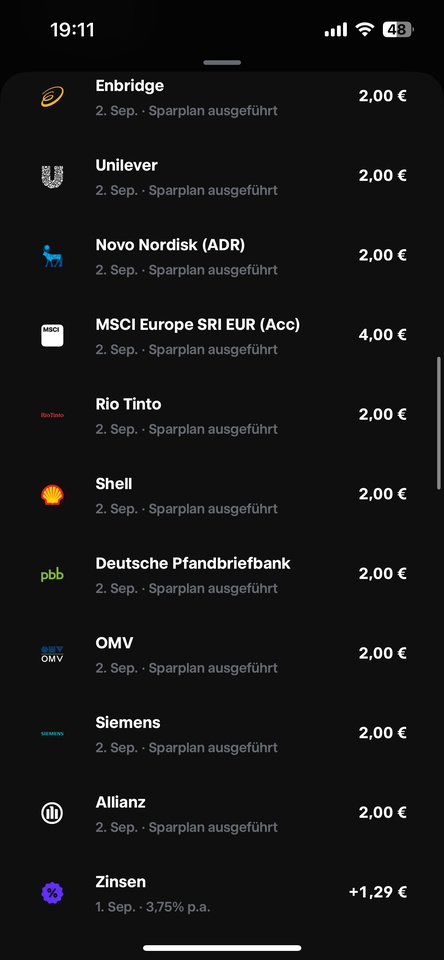Image resolution: width=444 pixels, height=960 pixels.
Task: Tap the Allianz circular logo
Action: 52,813
